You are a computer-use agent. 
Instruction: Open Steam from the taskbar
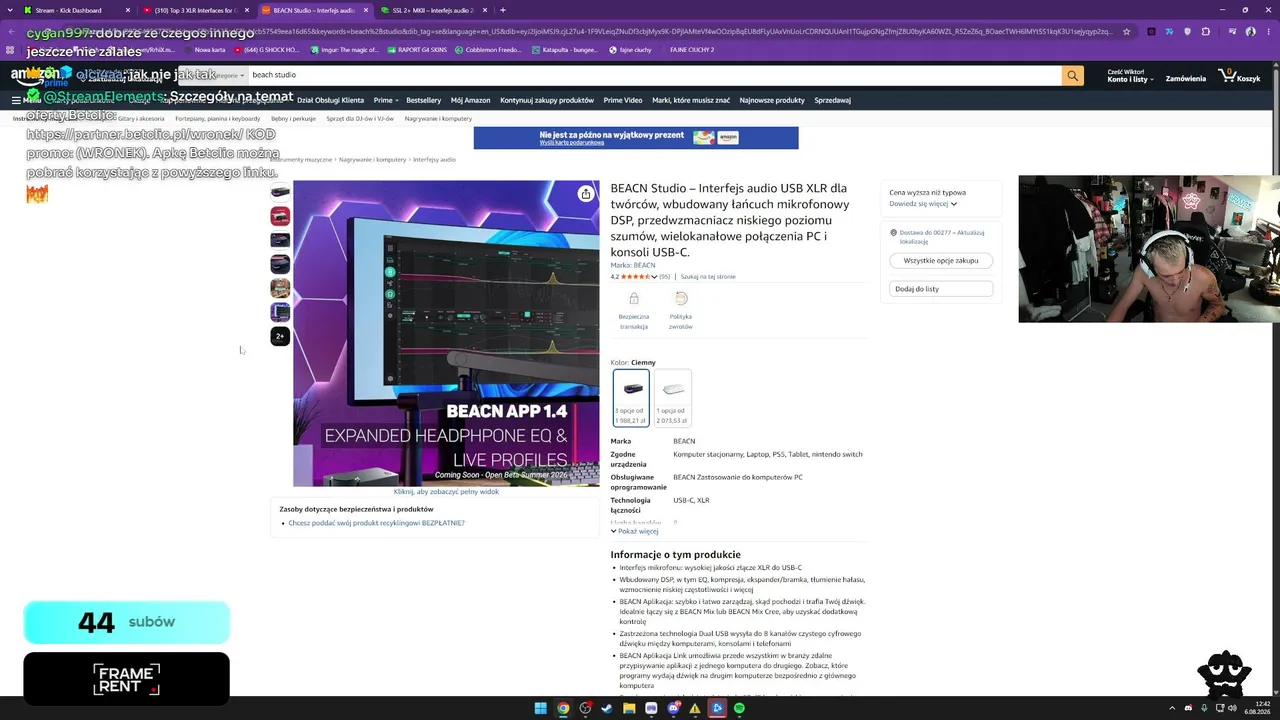pyautogui.click(x=607, y=708)
